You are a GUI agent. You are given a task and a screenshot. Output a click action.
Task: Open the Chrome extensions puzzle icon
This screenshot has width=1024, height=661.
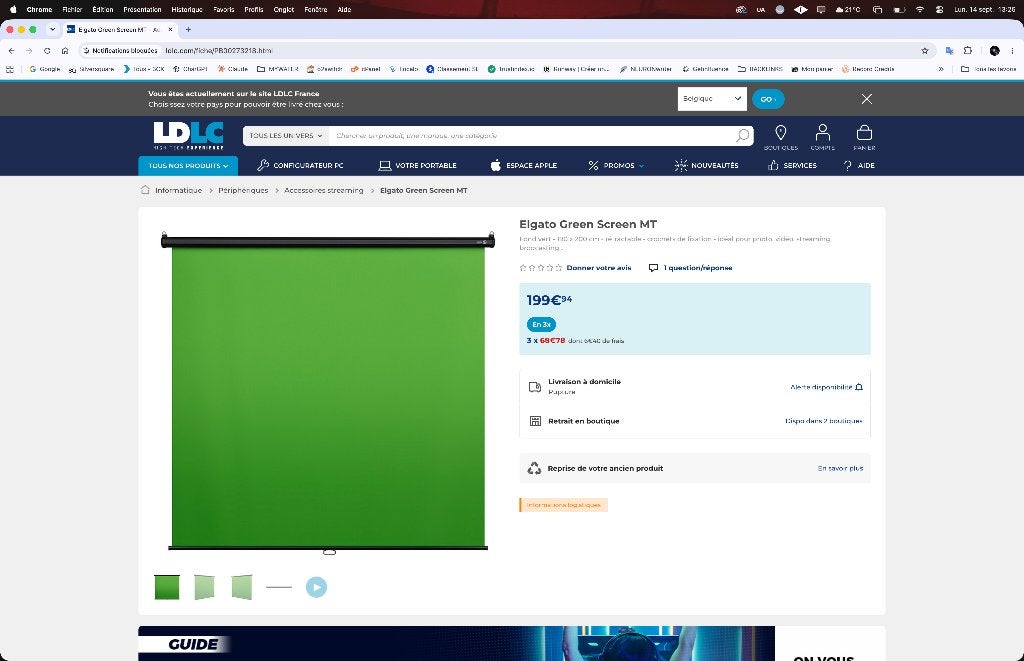click(x=968, y=50)
